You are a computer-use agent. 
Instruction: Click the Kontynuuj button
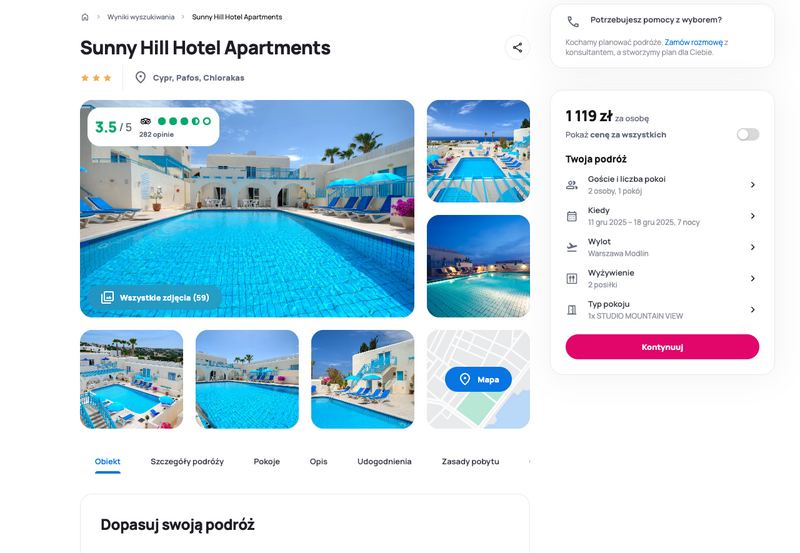[x=662, y=347]
